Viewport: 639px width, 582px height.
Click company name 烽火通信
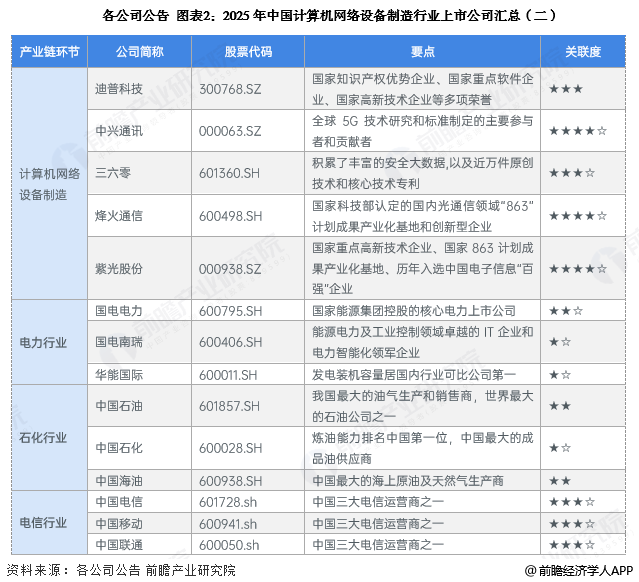(119, 216)
